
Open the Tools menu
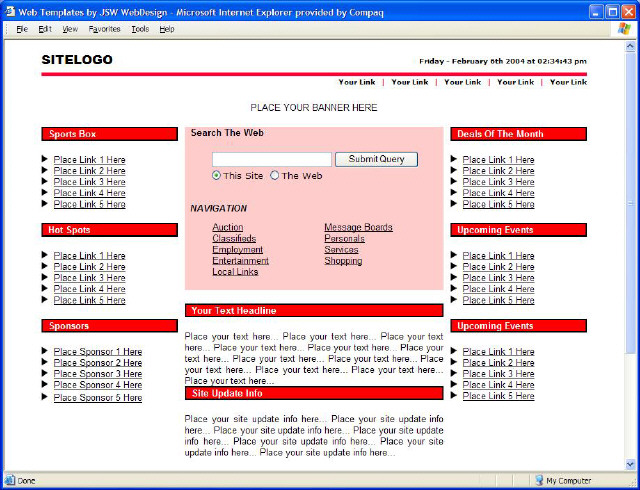tap(140, 29)
